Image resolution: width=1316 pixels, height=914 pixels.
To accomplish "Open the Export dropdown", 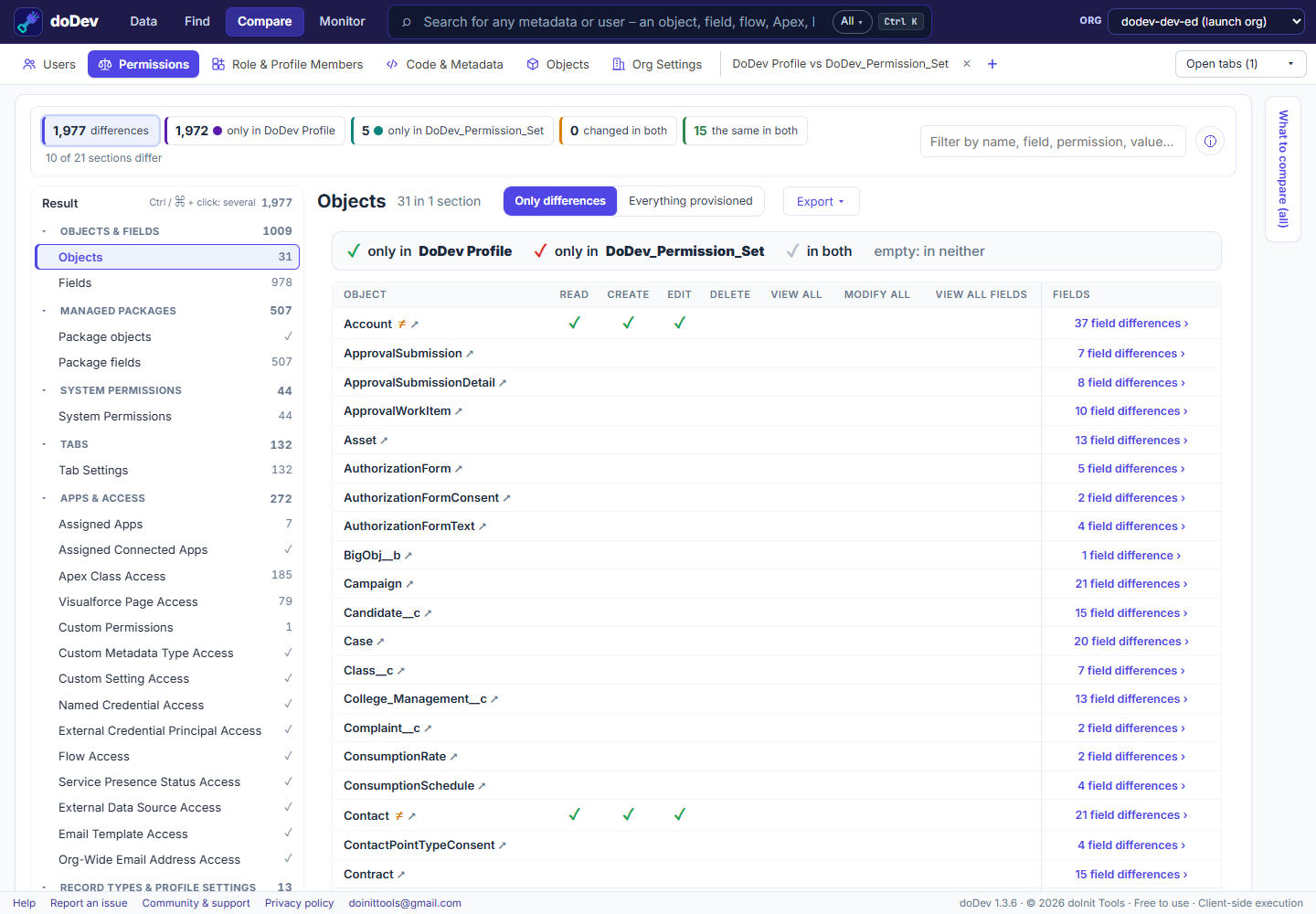I will point(821,201).
